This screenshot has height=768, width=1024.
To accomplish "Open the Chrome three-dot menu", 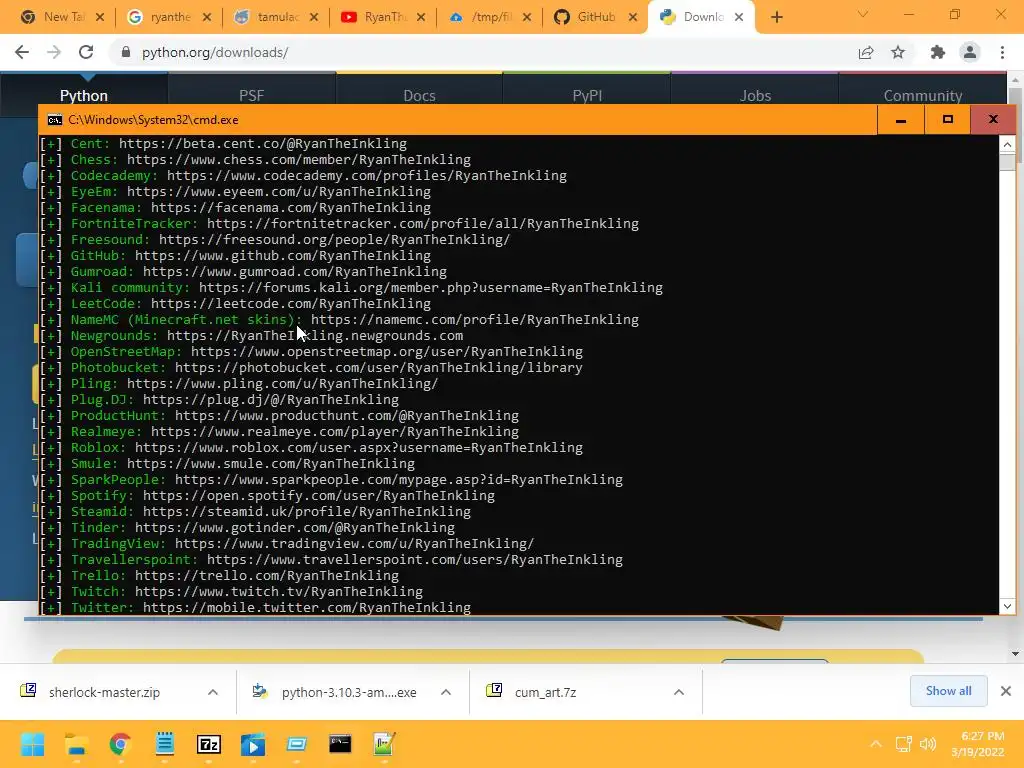I will tap(1002, 52).
